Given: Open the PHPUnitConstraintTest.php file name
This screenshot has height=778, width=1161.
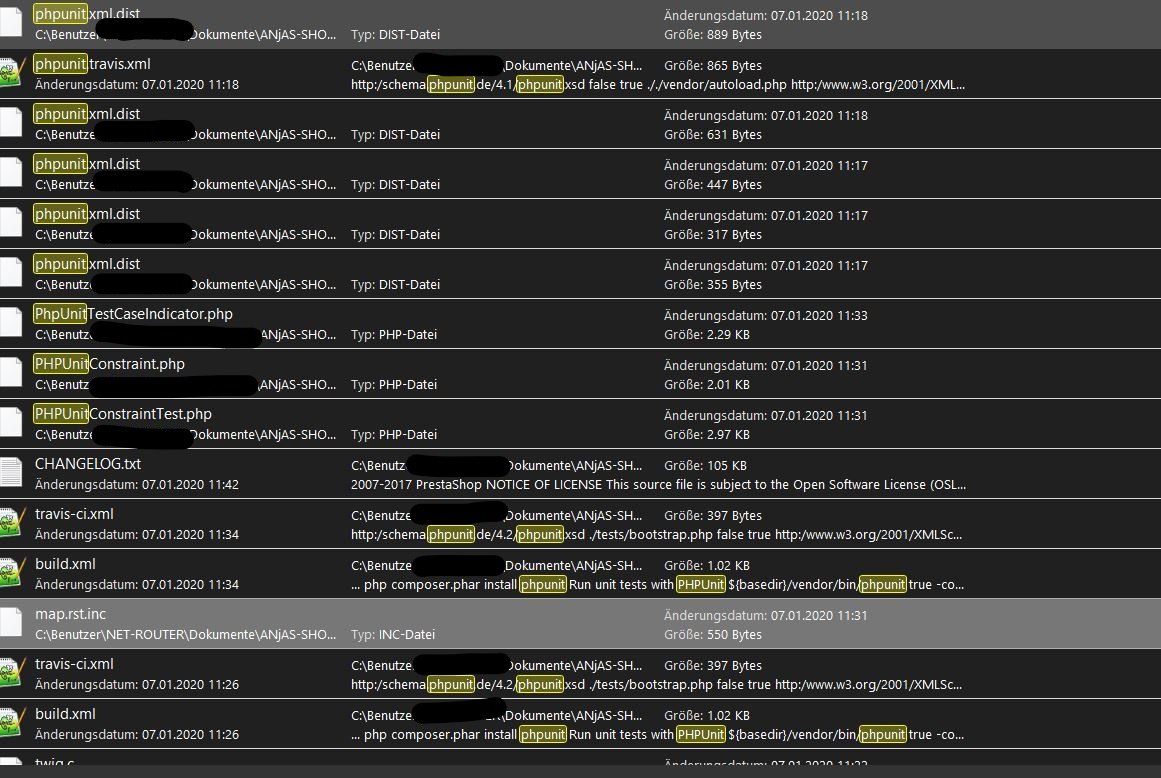Looking at the screenshot, I should 123,414.
